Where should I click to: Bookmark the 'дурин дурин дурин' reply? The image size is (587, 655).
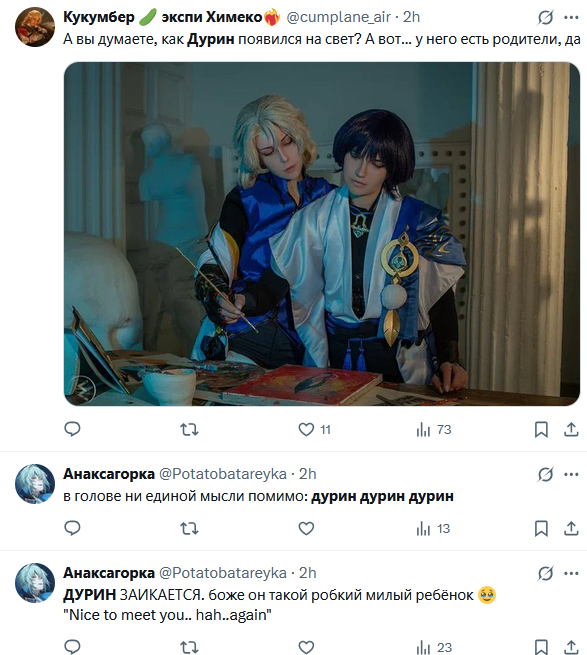click(541, 528)
